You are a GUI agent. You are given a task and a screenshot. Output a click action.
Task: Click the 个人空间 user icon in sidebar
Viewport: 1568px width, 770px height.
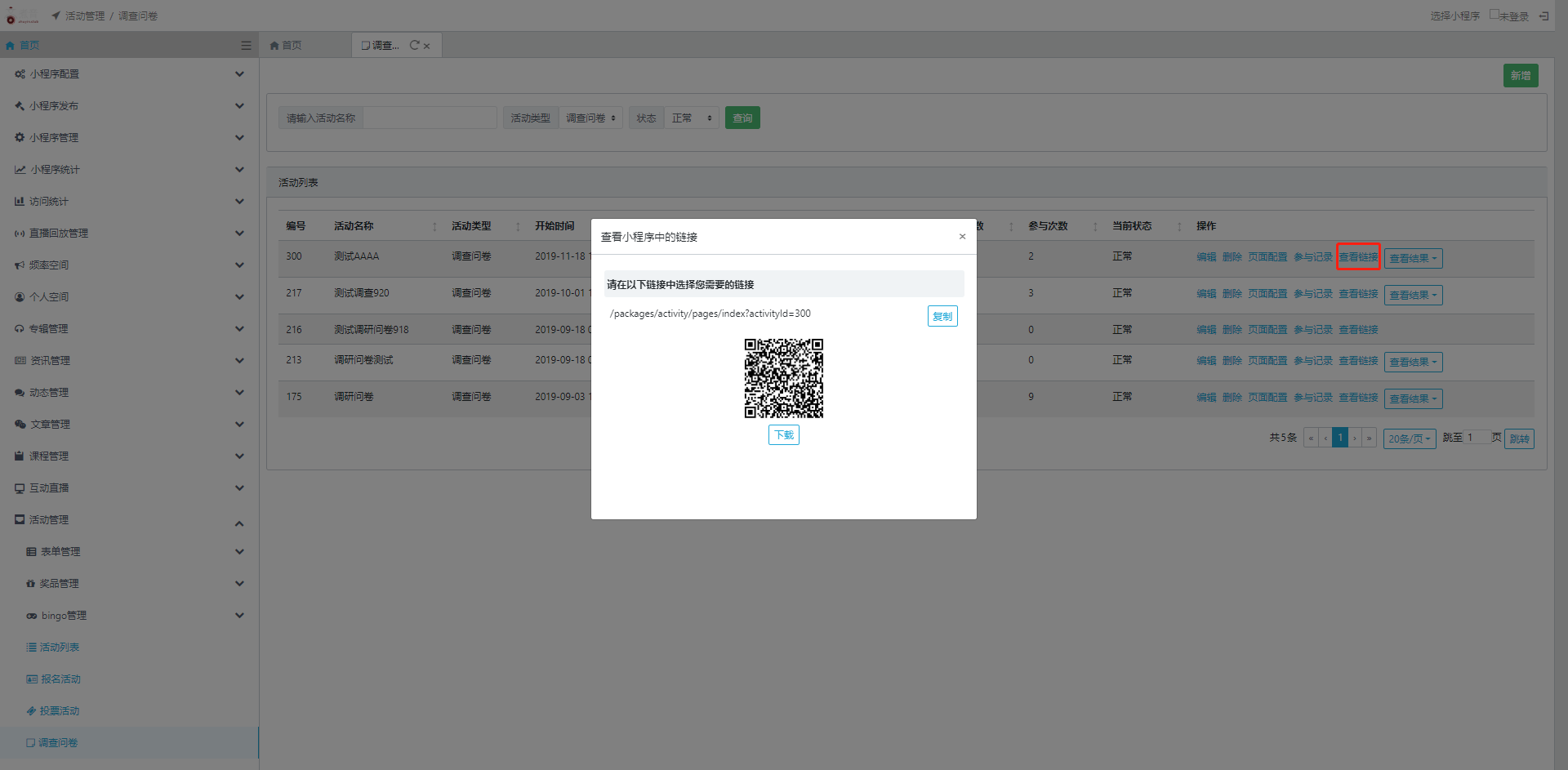tap(20, 297)
